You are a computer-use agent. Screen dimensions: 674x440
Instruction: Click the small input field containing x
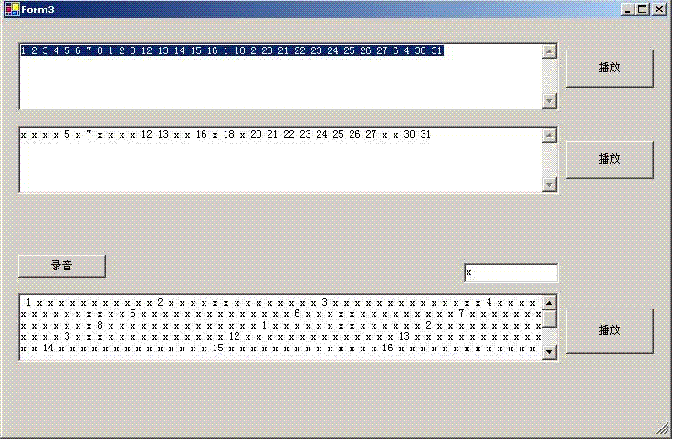(511, 272)
